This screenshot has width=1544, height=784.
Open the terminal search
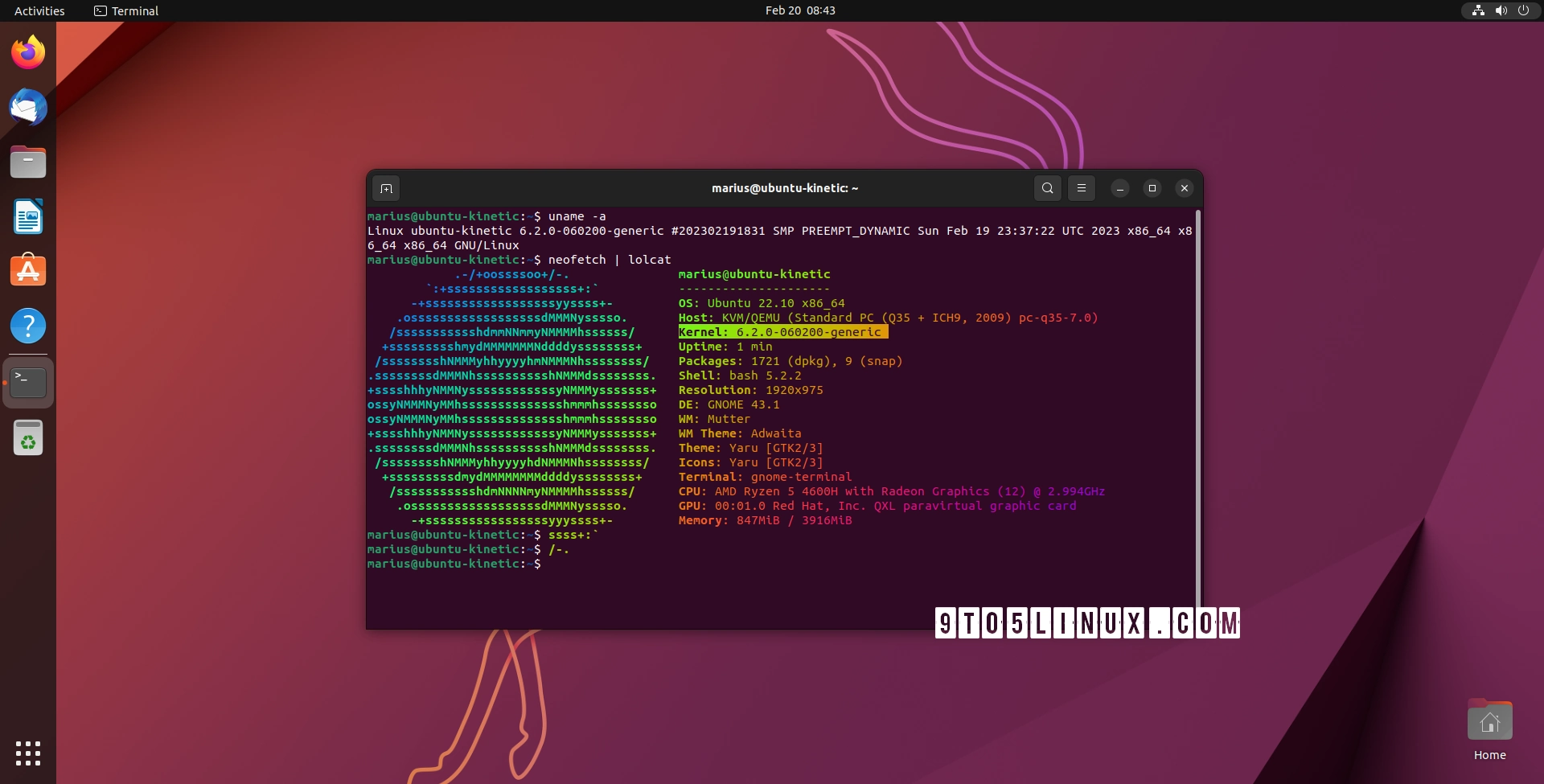pos(1047,188)
